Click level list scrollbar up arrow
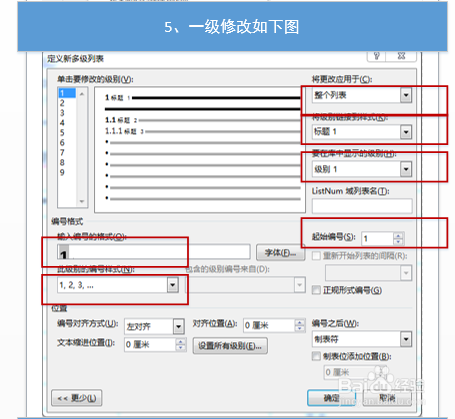The image size is (455, 419). point(82,94)
